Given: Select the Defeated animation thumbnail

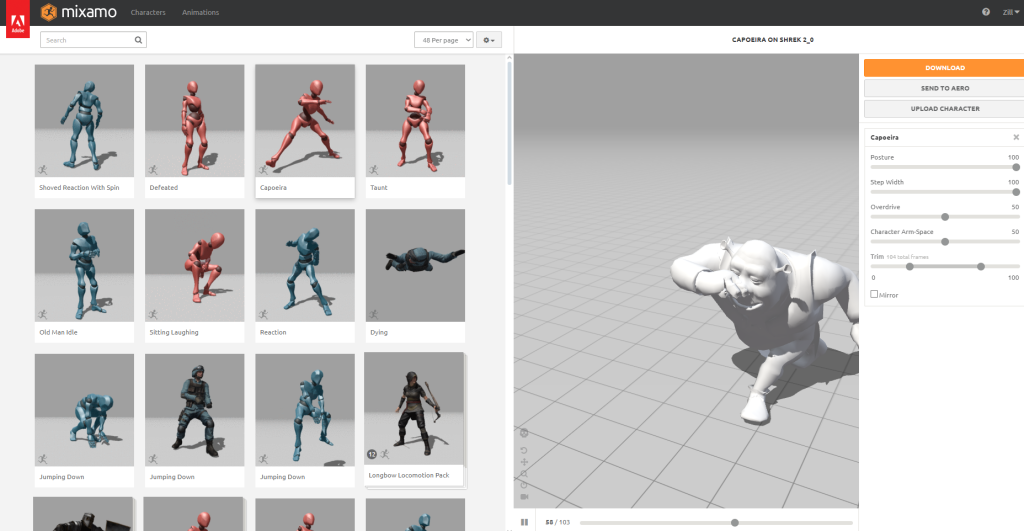Looking at the screenshot, I should pyautogui.click(x=195, y=121).
